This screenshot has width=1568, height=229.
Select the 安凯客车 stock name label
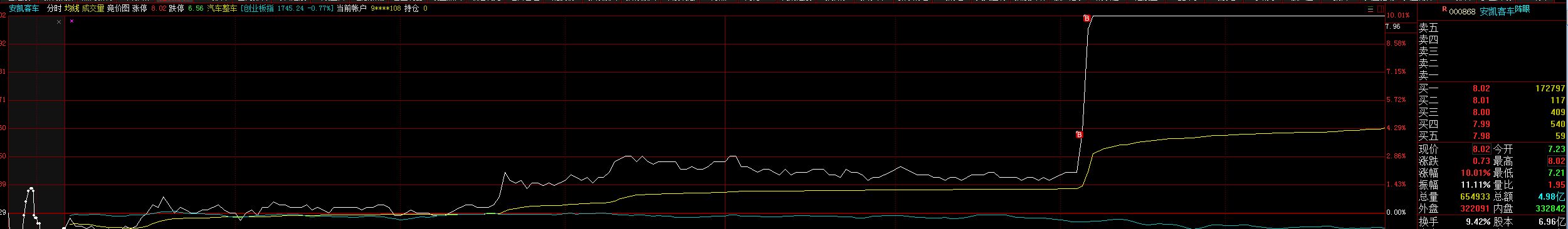(x=24, y=9)
